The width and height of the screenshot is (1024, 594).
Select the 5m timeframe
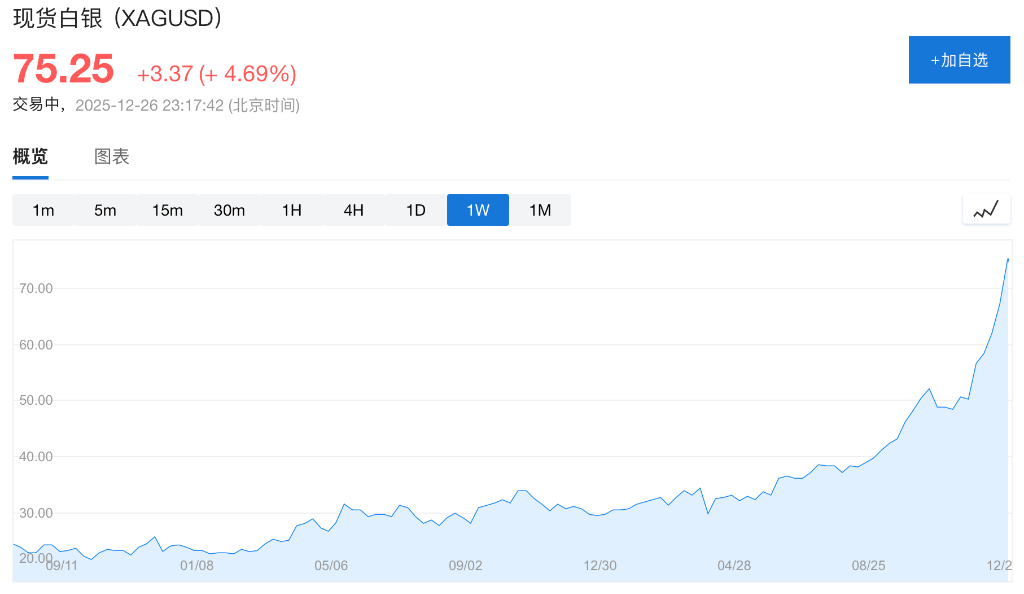(105, 210)
